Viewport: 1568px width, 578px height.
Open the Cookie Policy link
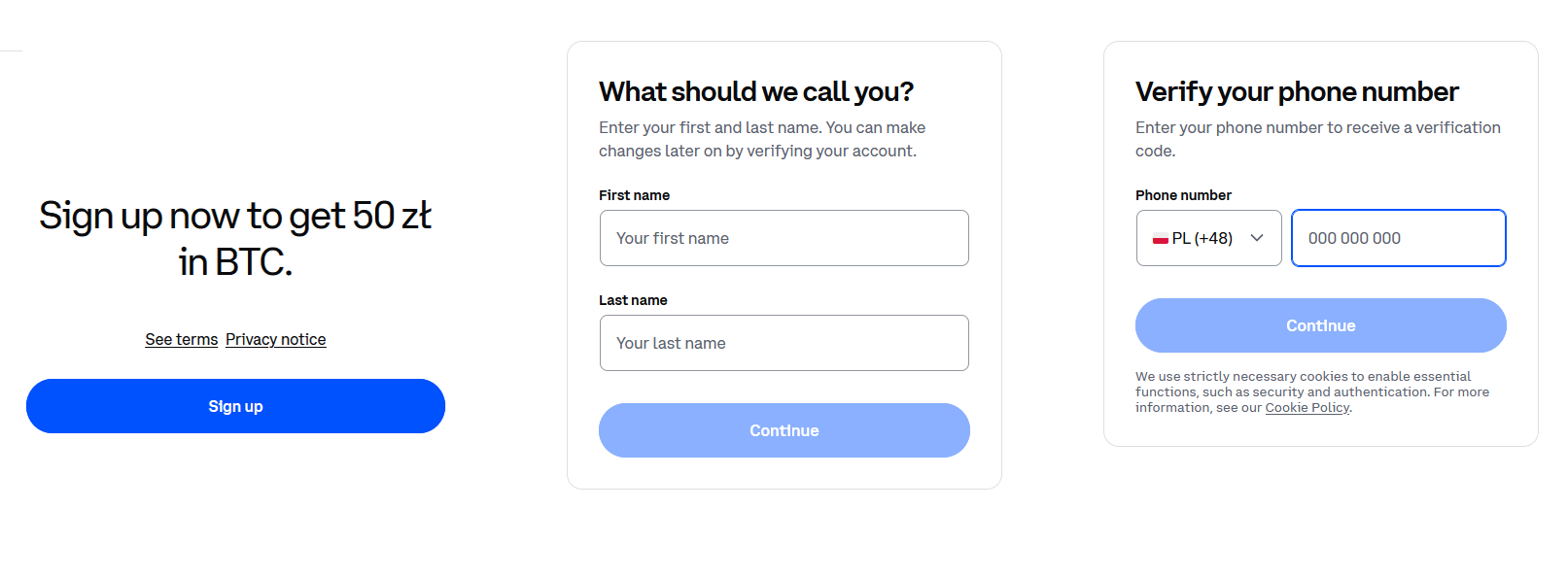(x=1307, y=408)
